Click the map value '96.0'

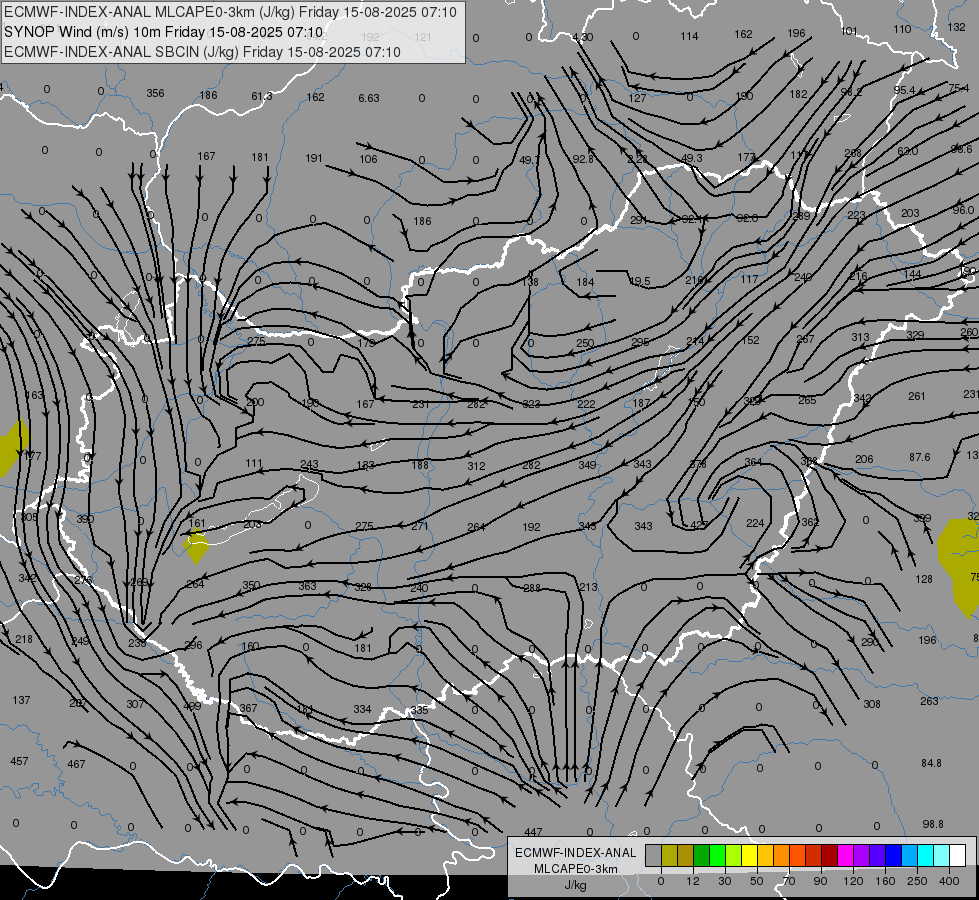tap(964, 210)
